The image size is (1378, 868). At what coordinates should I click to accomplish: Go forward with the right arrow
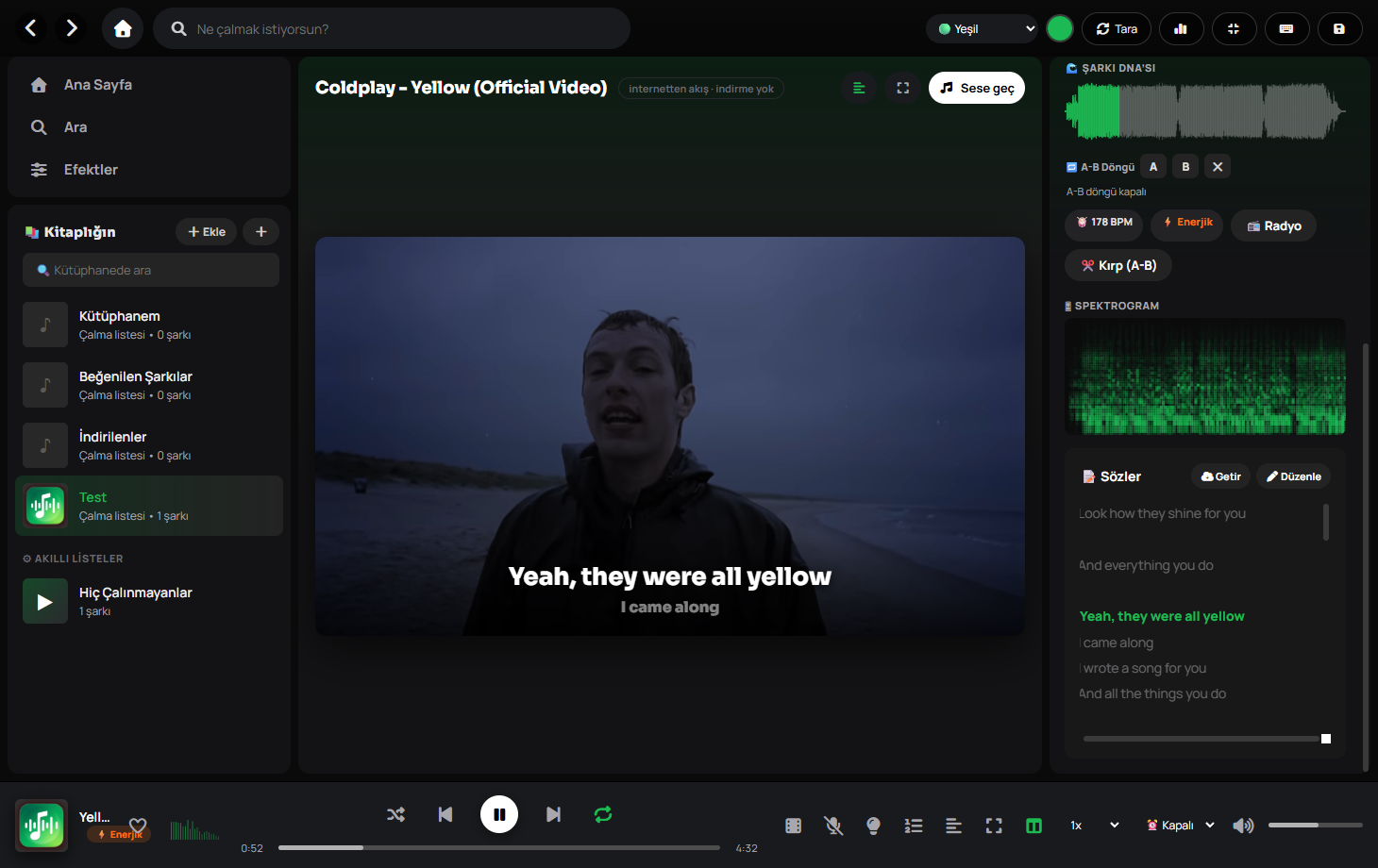[x=72, y=28]
